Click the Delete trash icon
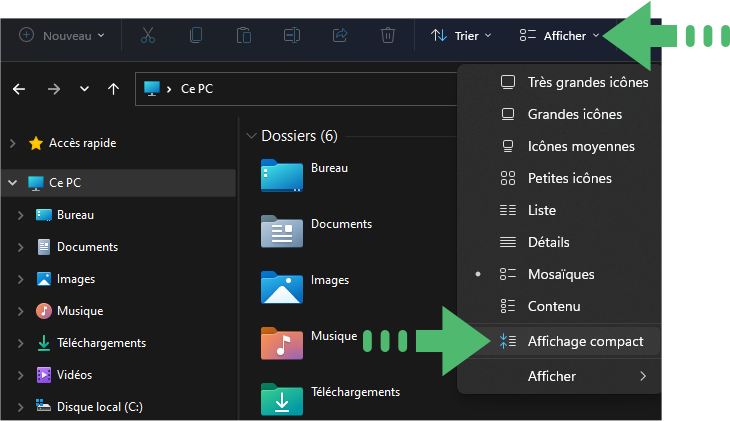Image resolution: width=730 pixels, height=421 pixels. 387,35
